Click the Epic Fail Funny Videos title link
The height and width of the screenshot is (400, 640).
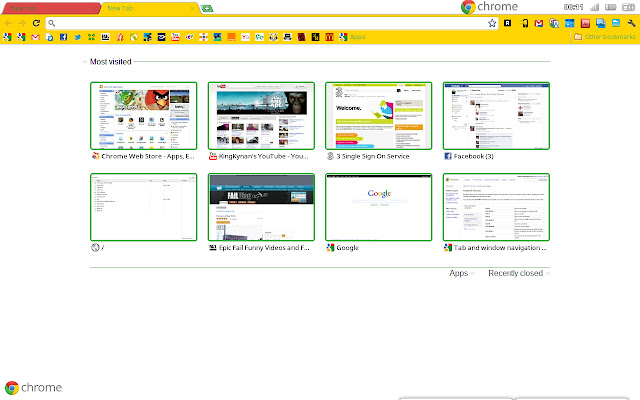point(264,248)
